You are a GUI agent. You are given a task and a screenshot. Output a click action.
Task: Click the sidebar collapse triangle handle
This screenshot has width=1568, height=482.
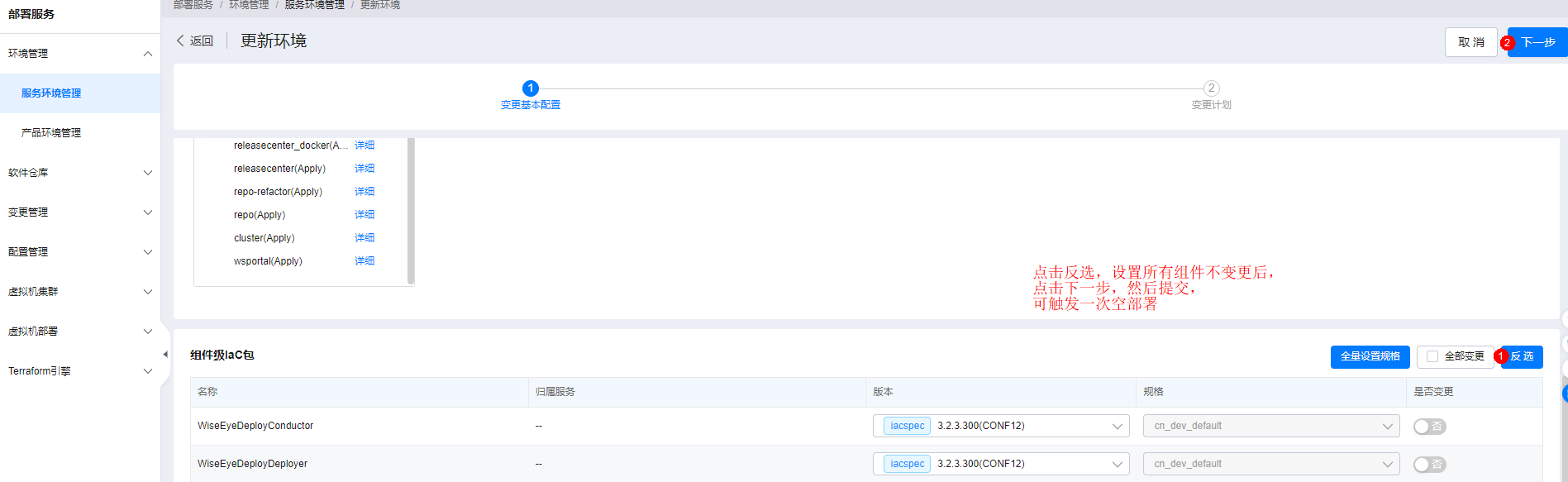pos(164,355)
